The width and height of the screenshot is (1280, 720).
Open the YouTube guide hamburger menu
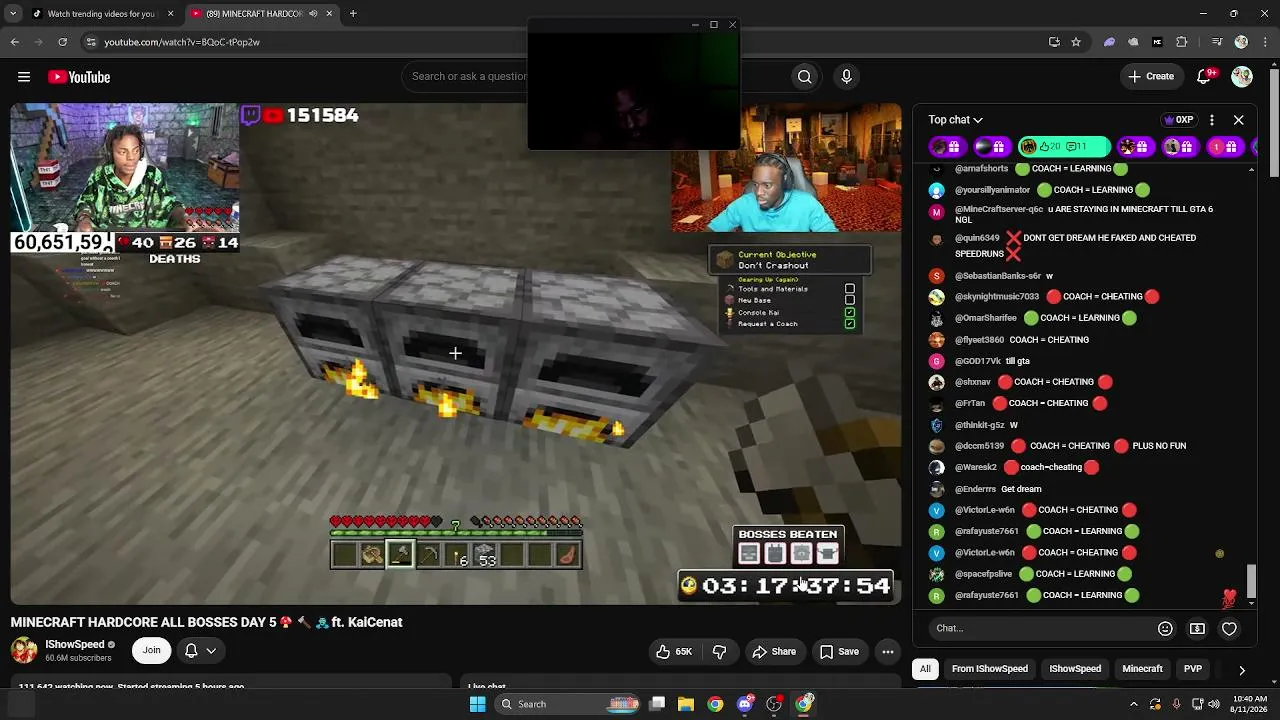[24, 77]
